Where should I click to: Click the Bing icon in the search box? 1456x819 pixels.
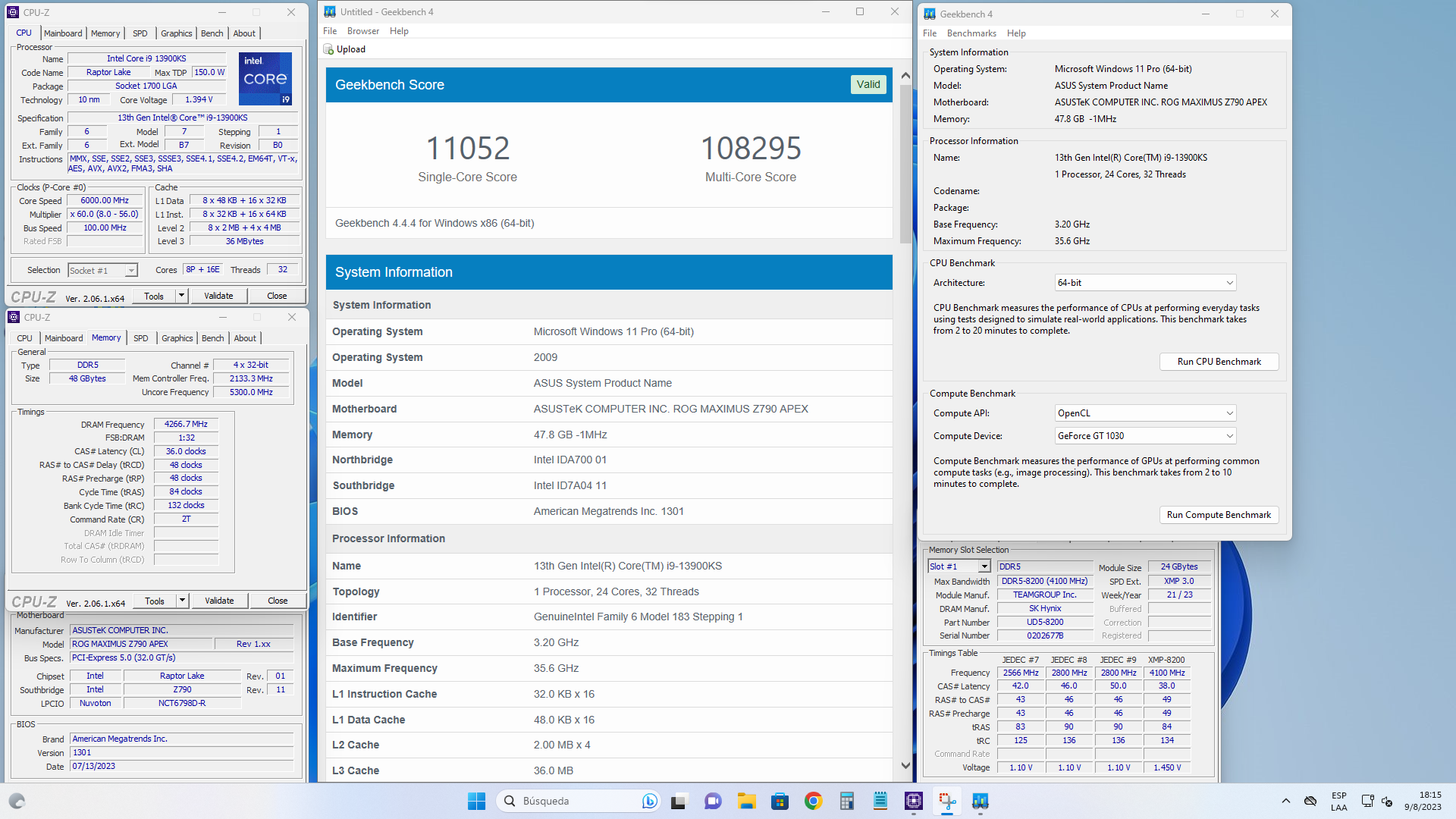pyautogui.click(x=649, y=801)
